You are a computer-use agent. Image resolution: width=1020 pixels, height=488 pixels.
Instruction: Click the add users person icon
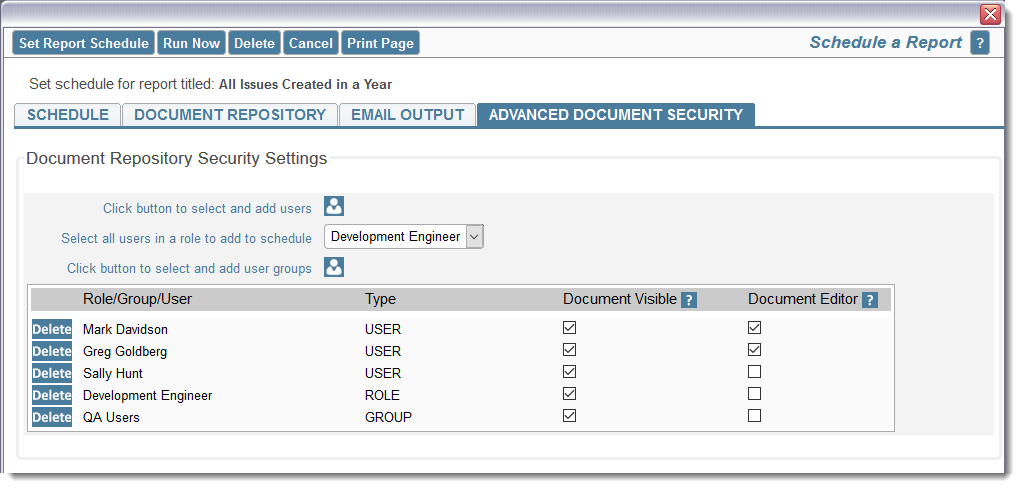pos(334,206)
